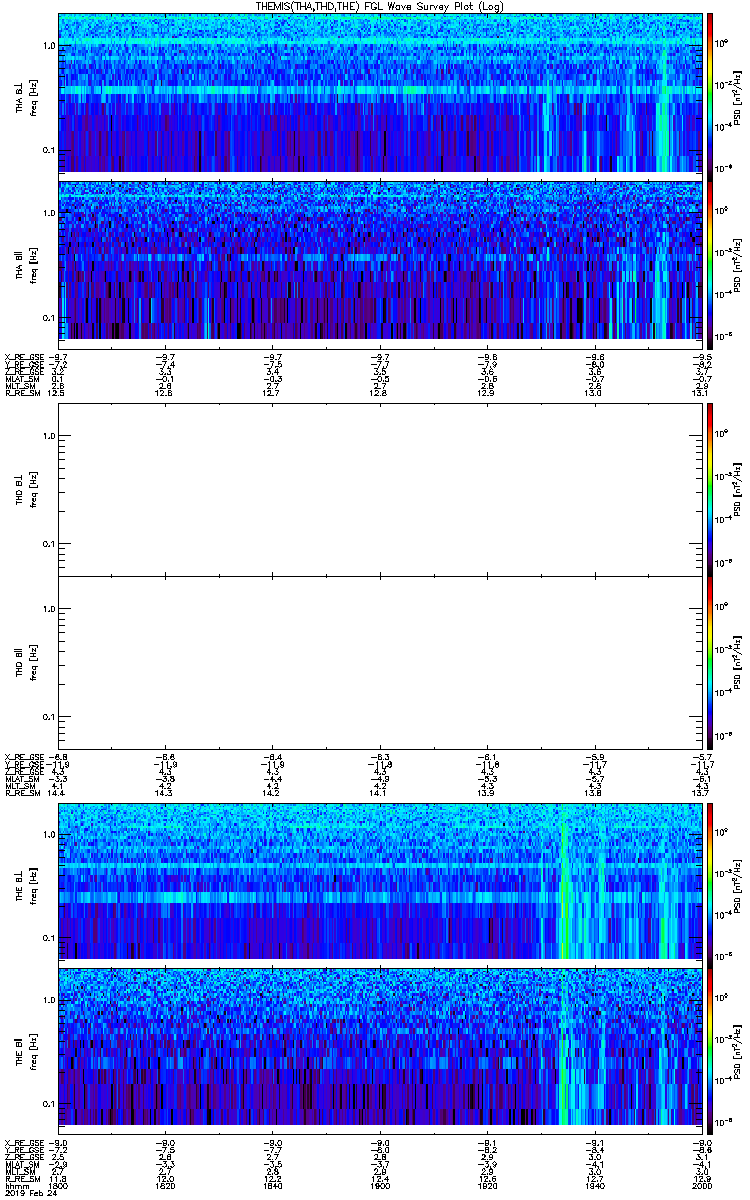Image resolution: width=750 pixels, height=1200 pixels.
Task: Click the 1.0 tick of THD B⊥ panel
Action: click(x=49, y=435)
